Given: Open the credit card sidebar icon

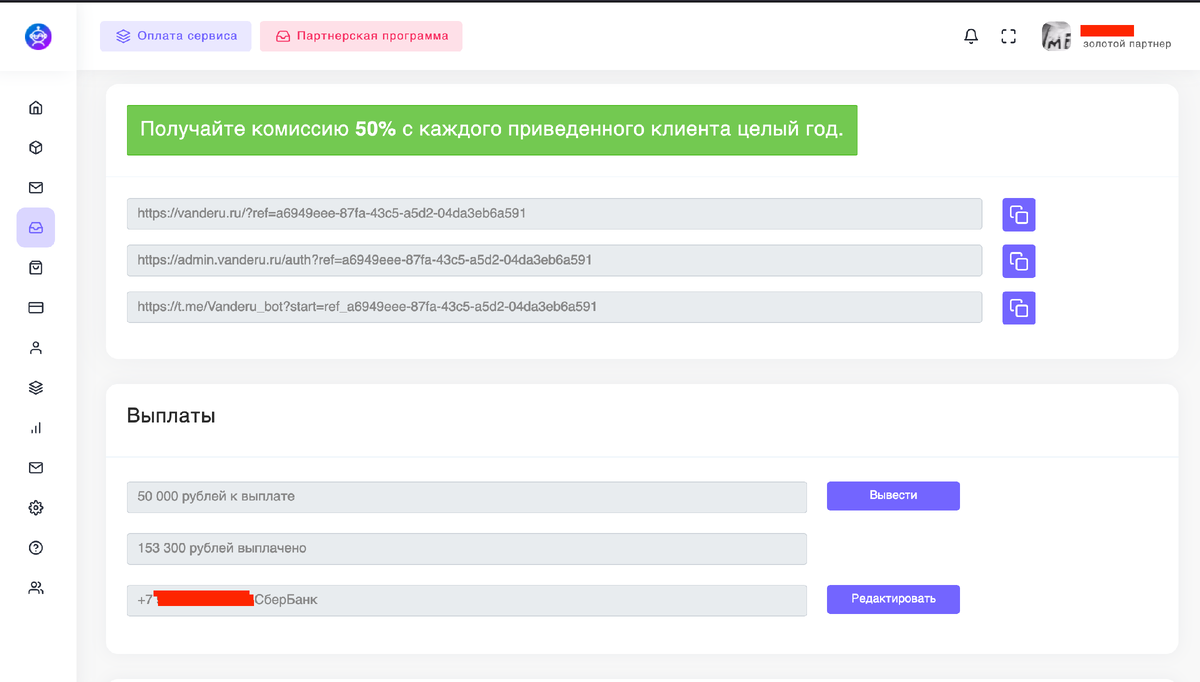Looking at the screenshot, I should tap(36, 308).
